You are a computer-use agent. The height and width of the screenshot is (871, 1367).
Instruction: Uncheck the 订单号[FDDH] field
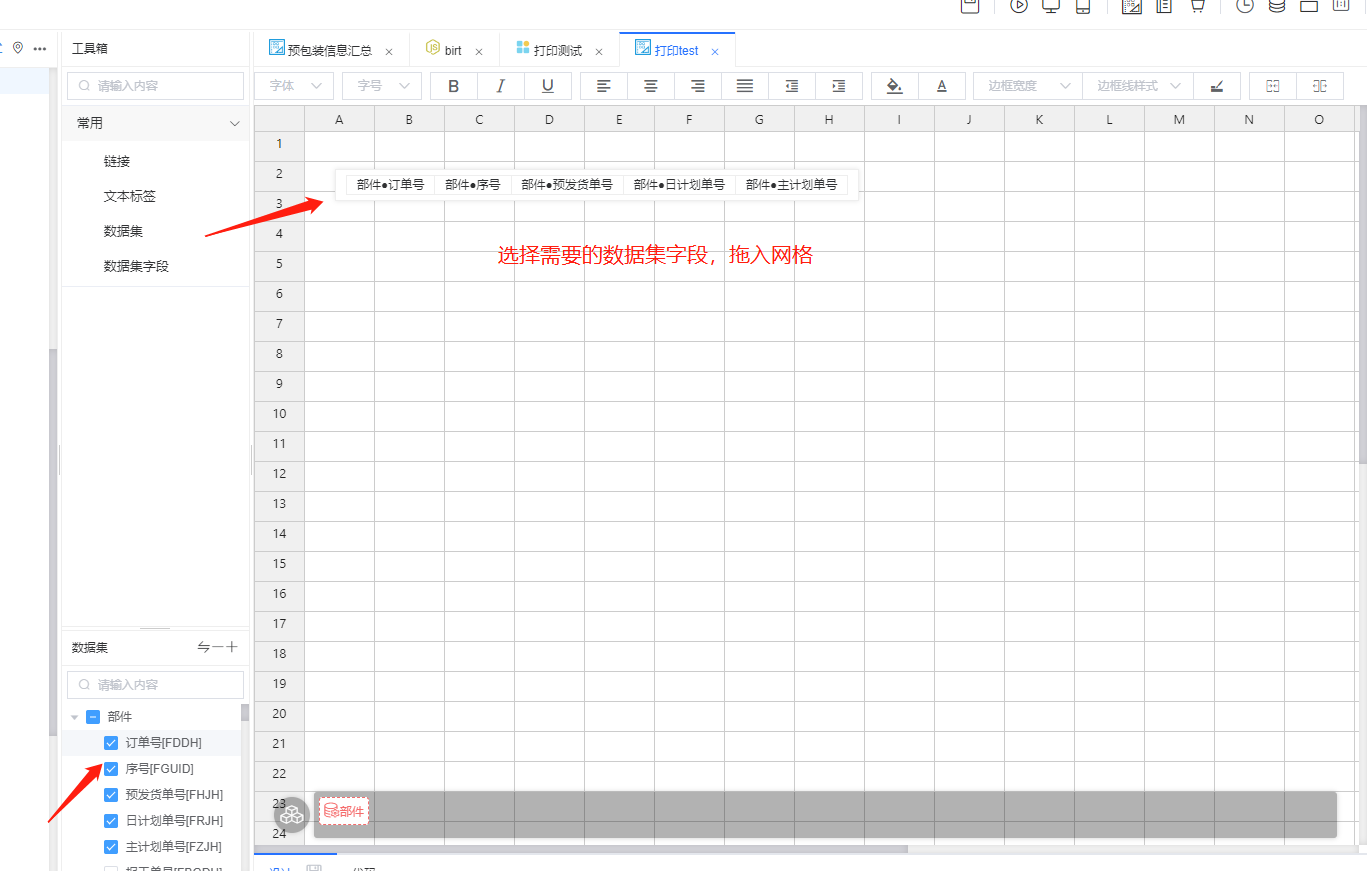(x=111, y=743)
